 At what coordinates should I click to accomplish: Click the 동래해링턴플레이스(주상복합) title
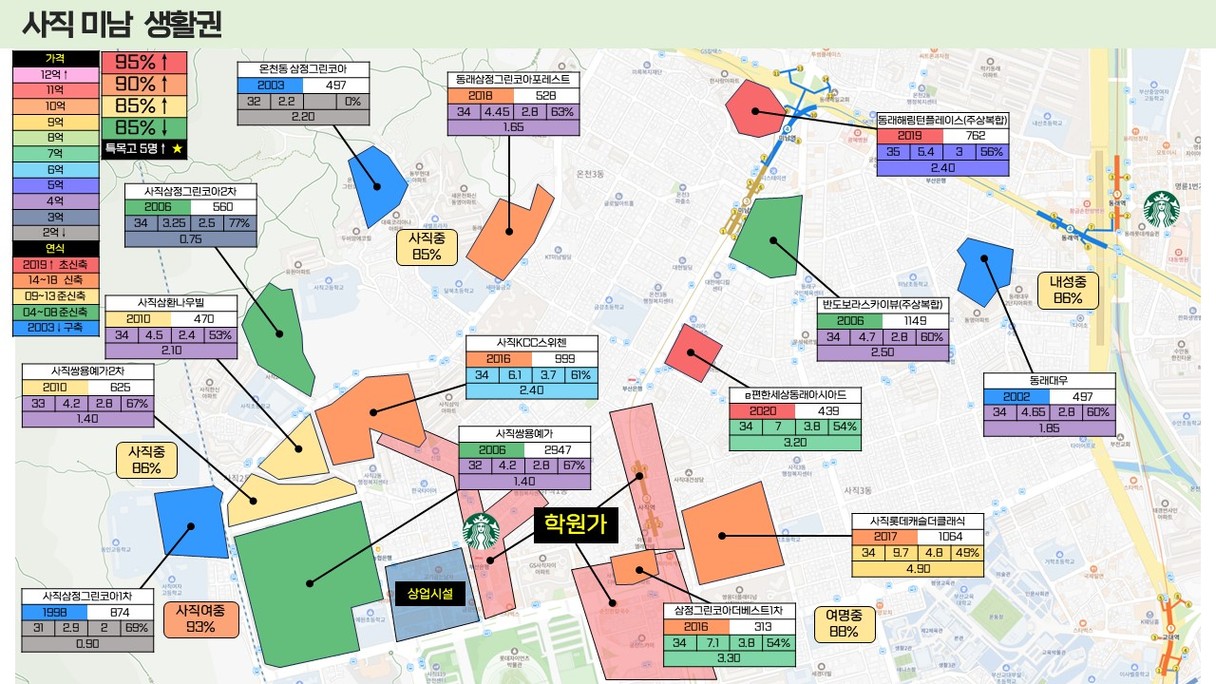[944, 120]
